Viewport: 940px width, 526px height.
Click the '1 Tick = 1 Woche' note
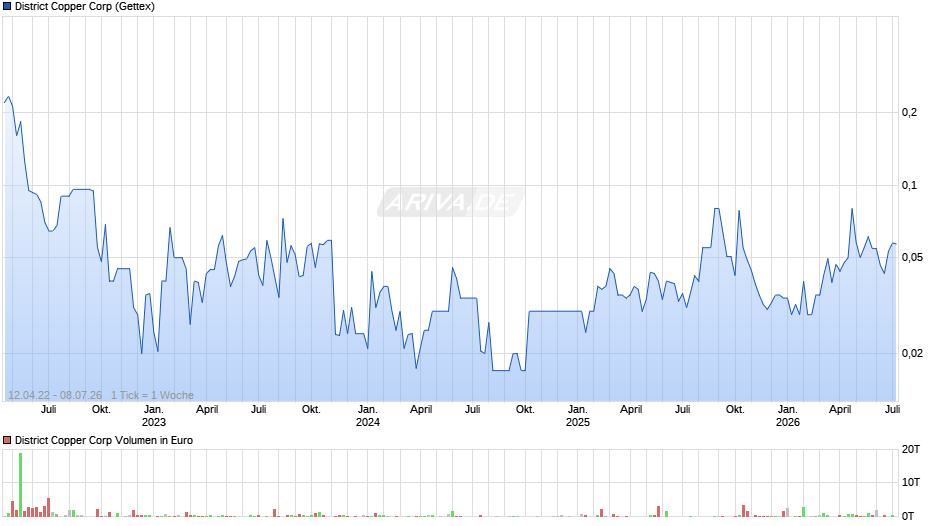pyautogui.click(x=152, y=395)
